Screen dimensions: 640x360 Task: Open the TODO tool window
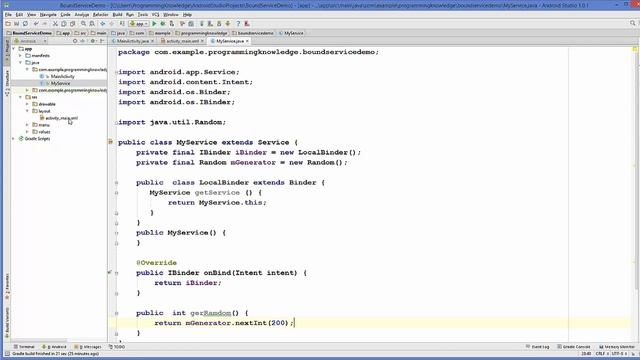point(117,347)
